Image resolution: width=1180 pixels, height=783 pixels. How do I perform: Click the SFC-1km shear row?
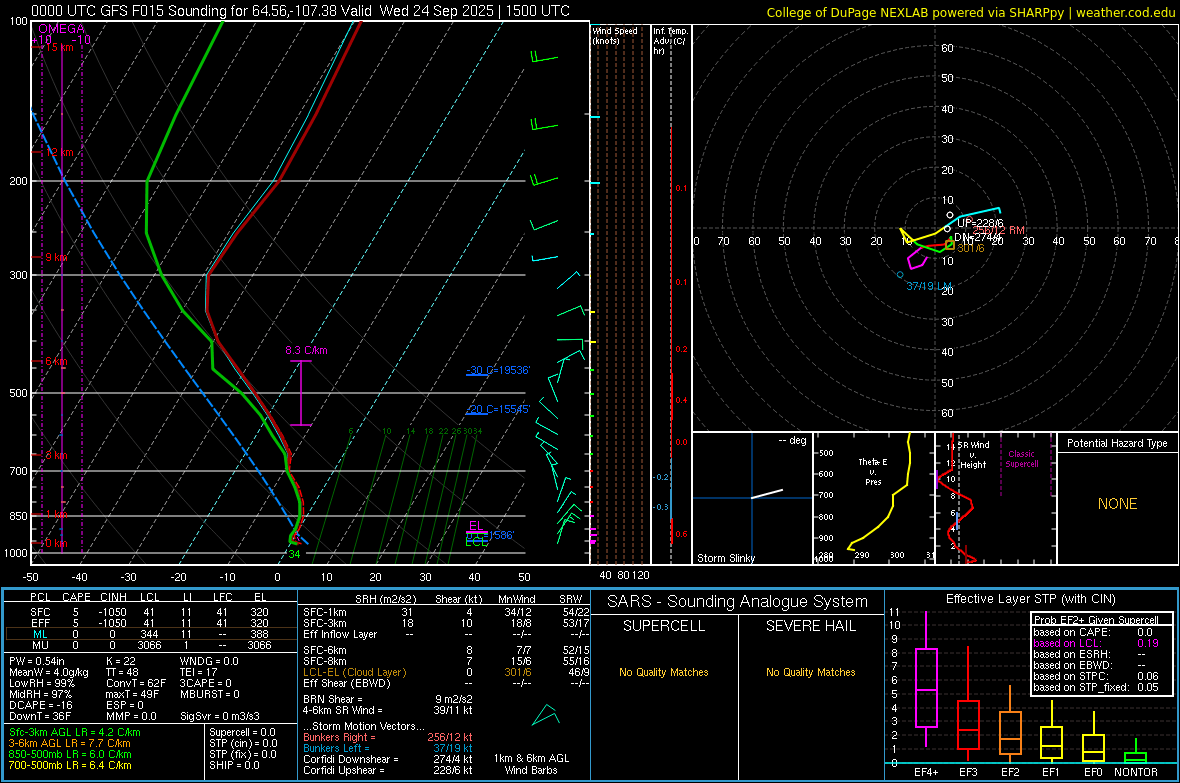click(x=446, y=612)
